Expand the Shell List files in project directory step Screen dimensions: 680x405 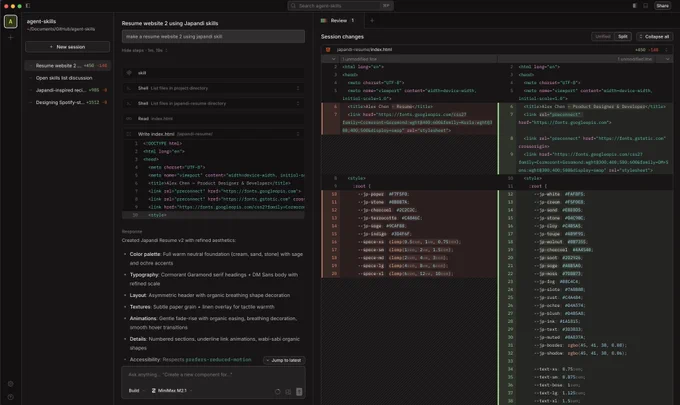298,88
